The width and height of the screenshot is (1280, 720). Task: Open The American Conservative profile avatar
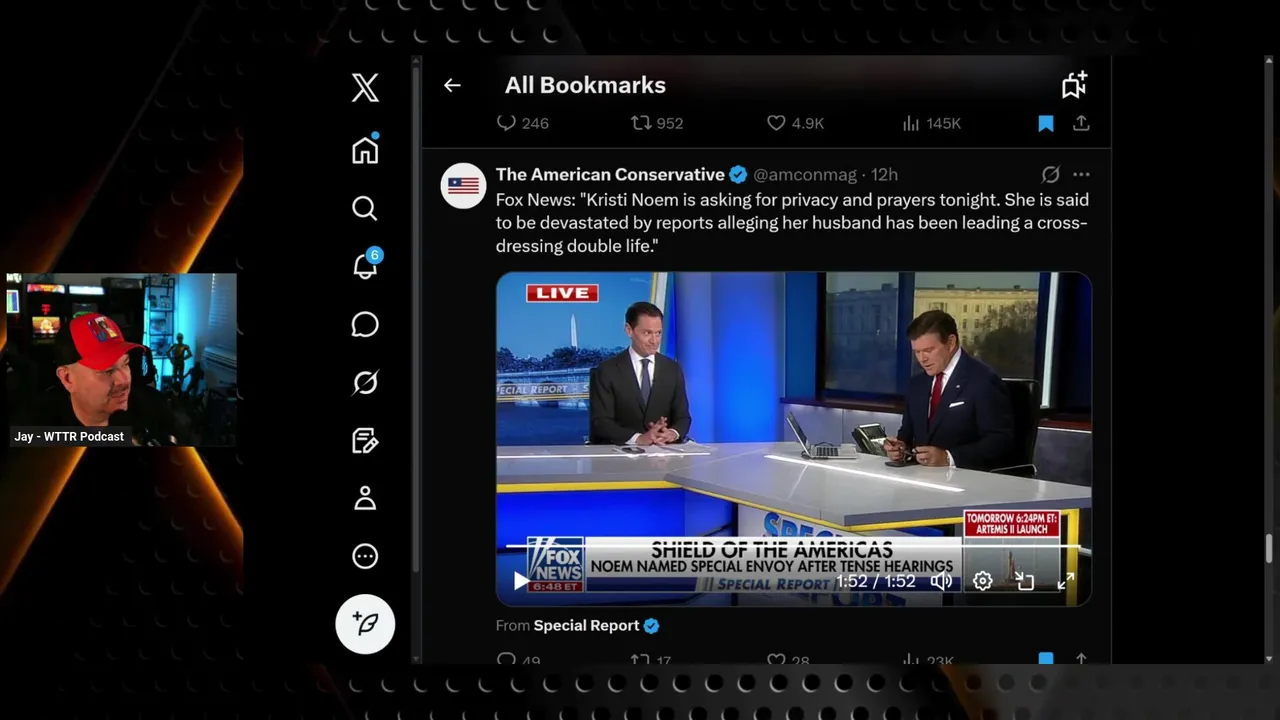(x=463, y=185)
